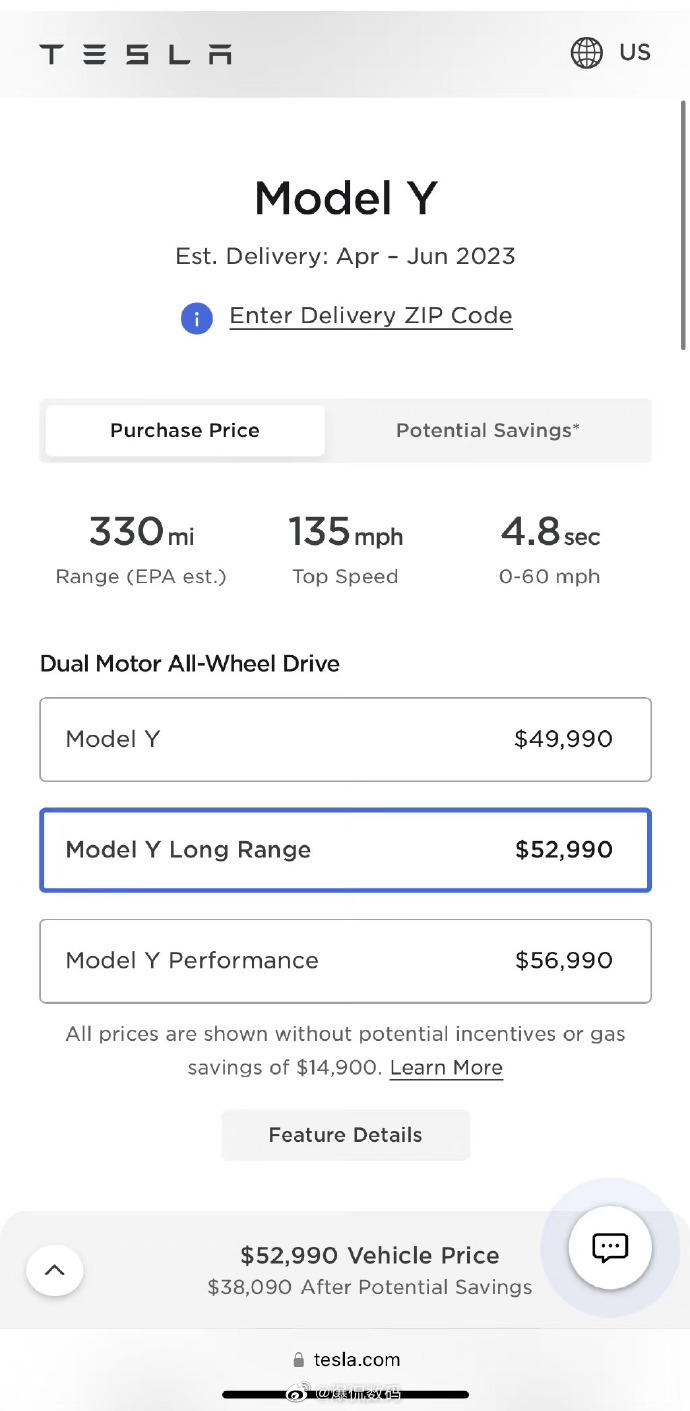Switch to Potential Savings tab
Screen dimensions: 690x1411
(488, 430)
